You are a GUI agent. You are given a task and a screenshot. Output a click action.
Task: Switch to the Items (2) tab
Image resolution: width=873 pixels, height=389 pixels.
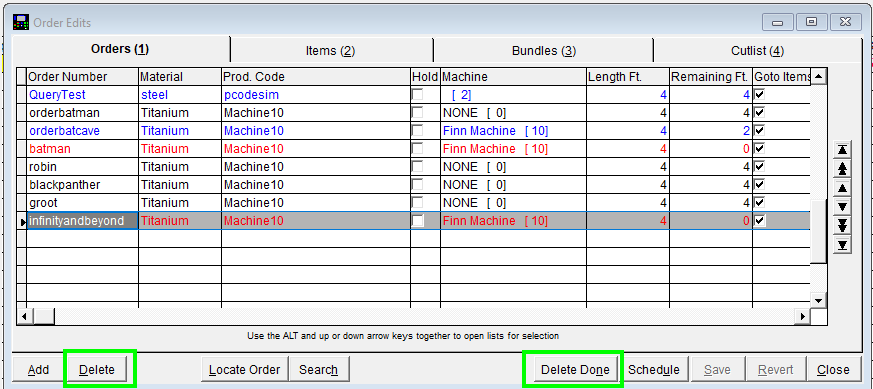coord(331,51)
